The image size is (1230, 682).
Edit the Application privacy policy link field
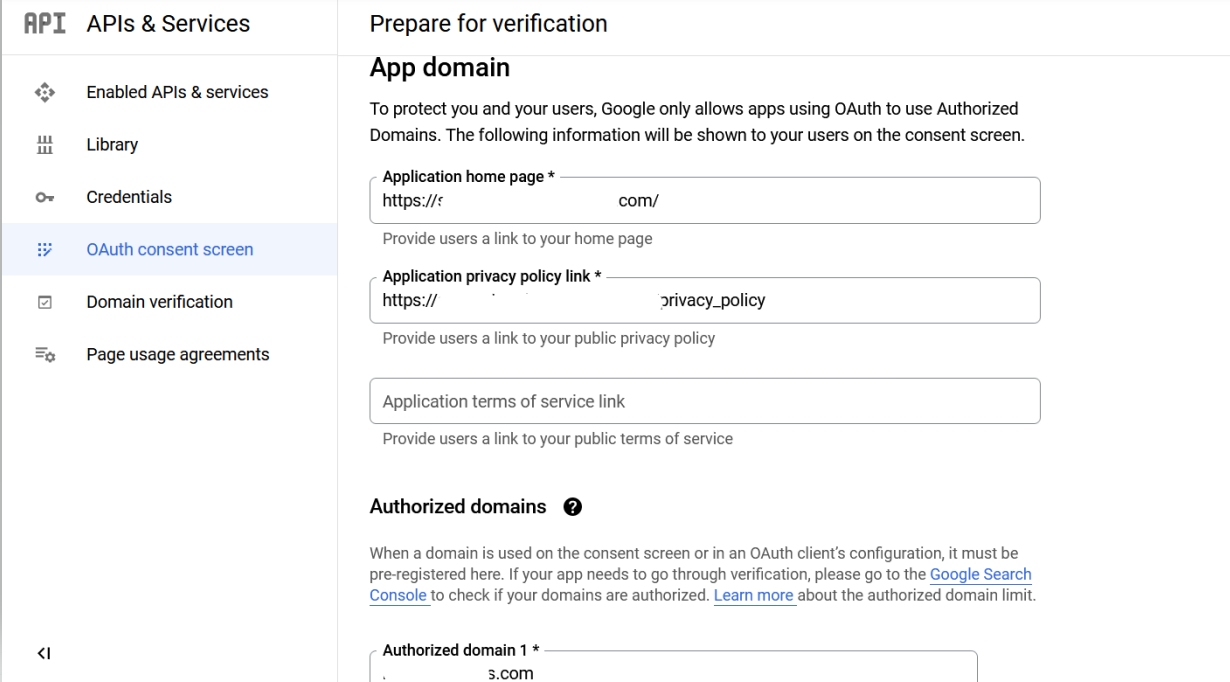pyautogui.click(x=705, y=300)
